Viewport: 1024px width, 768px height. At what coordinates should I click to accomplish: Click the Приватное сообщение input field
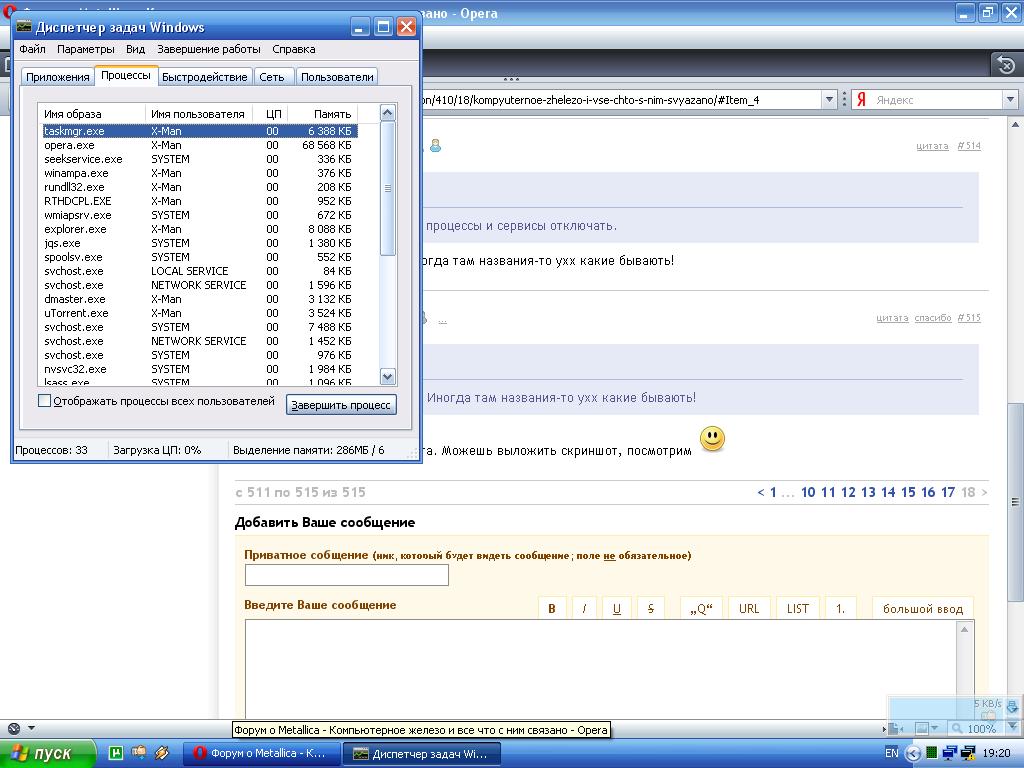click(x=346, y=575)
